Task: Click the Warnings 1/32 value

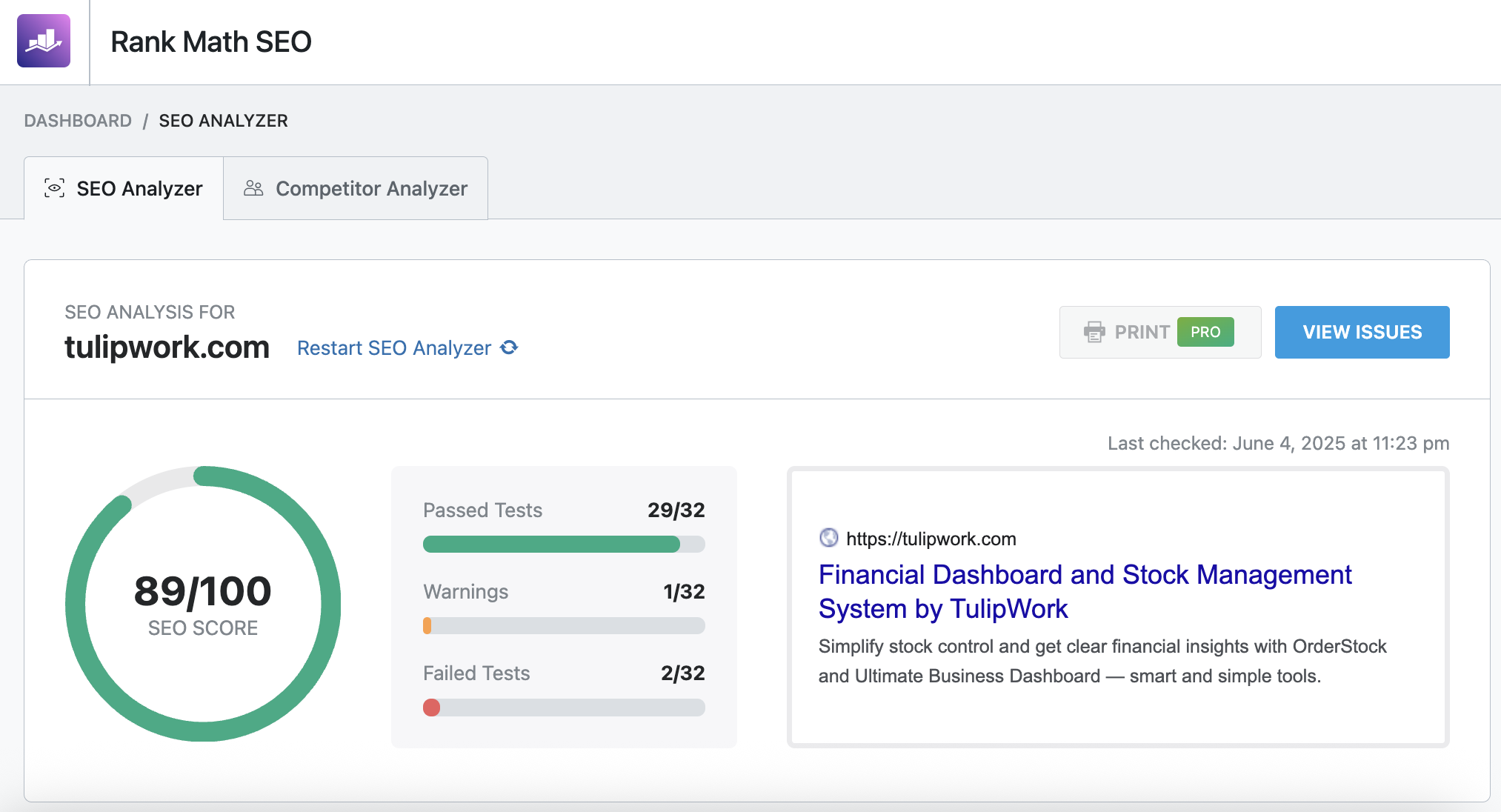Action: click(684, 591)
